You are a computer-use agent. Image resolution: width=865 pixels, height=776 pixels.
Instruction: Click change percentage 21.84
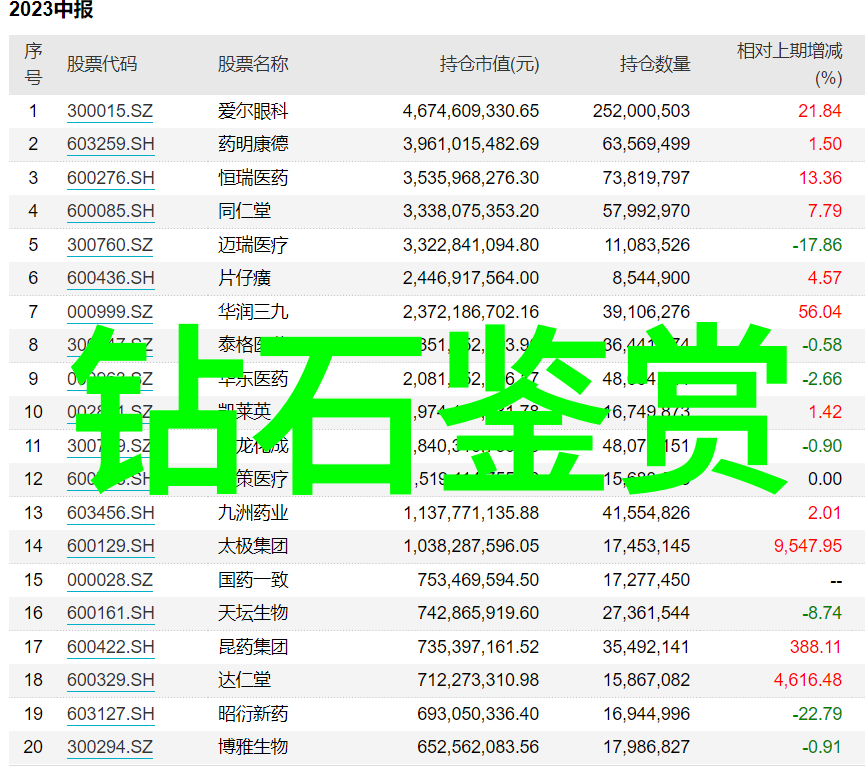pos(820,111)
